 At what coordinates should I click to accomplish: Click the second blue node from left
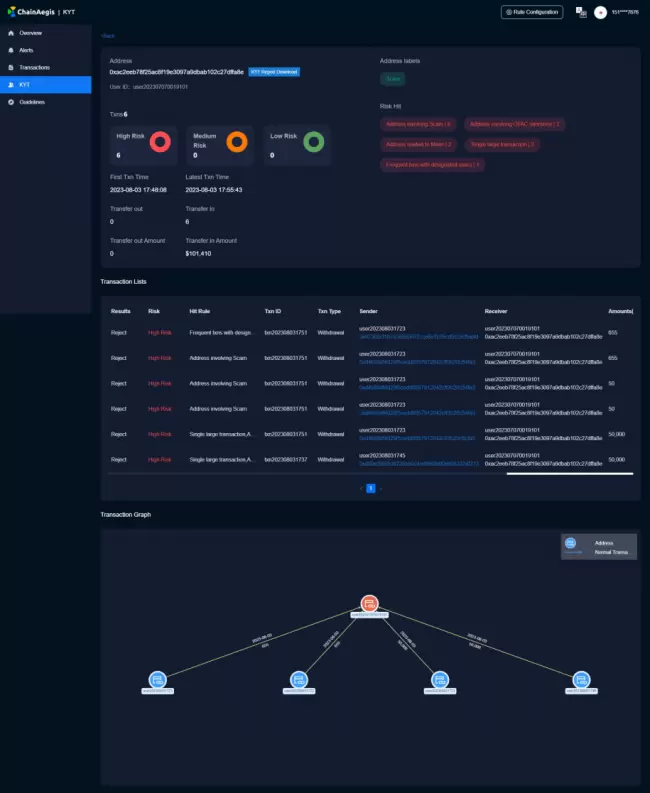(297, 679)
